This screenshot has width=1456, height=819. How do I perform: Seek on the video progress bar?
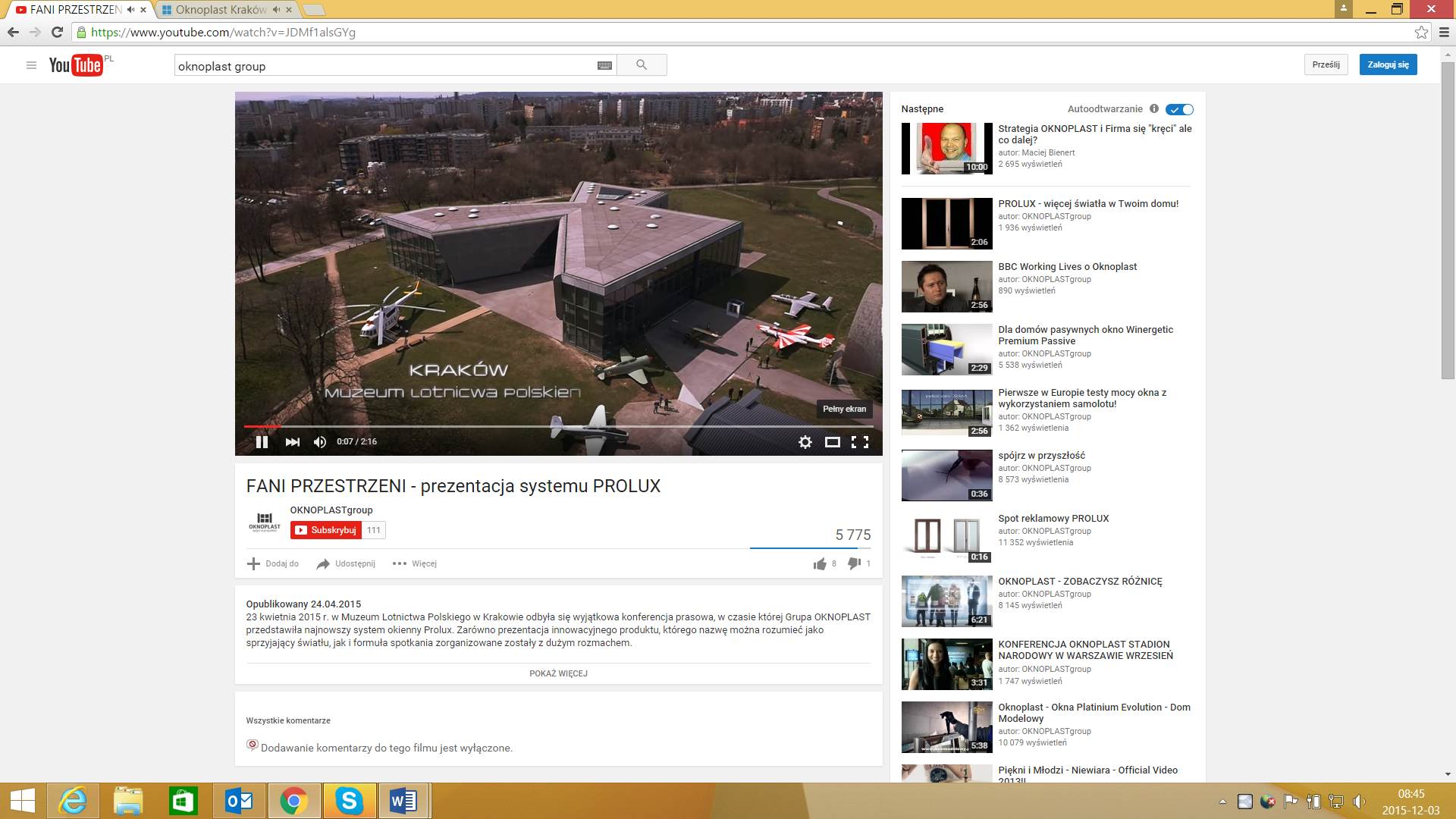click(558, 427)
